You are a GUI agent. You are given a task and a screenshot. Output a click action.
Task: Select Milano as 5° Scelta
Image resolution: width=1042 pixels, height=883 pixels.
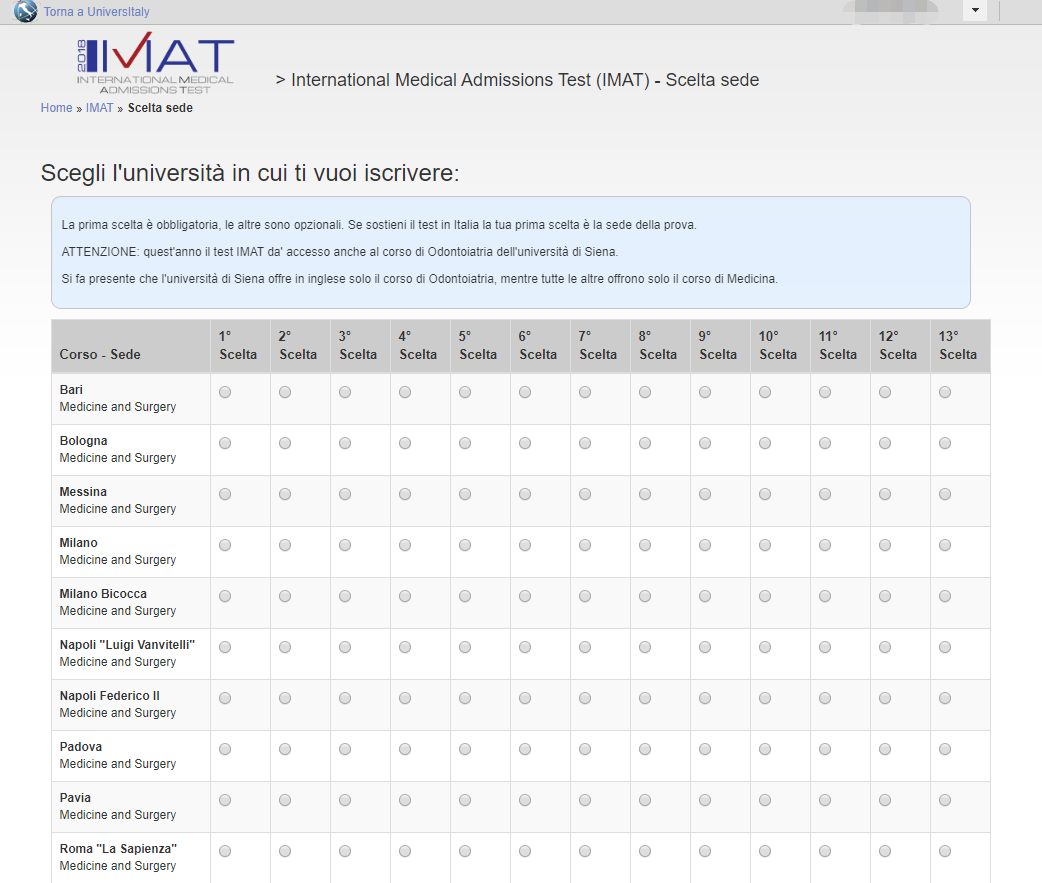465,545
